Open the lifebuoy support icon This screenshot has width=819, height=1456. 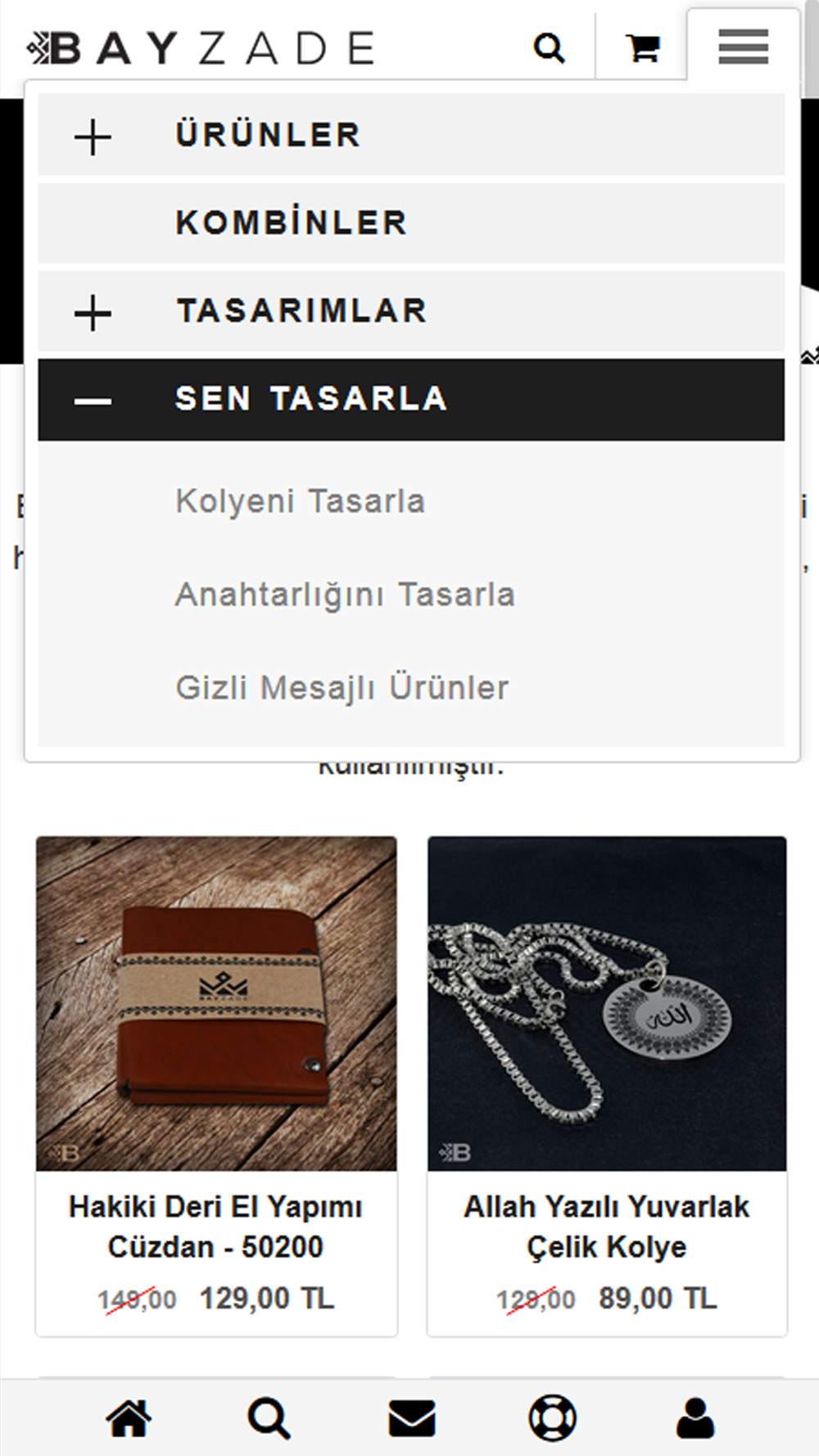(x=552, y=1418)
